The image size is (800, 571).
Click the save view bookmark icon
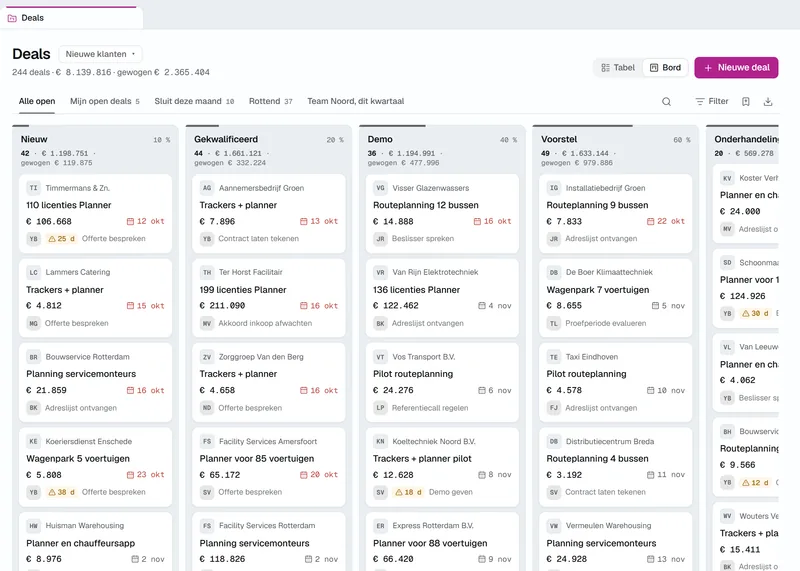pyautogui.click(x=746, y=102)
